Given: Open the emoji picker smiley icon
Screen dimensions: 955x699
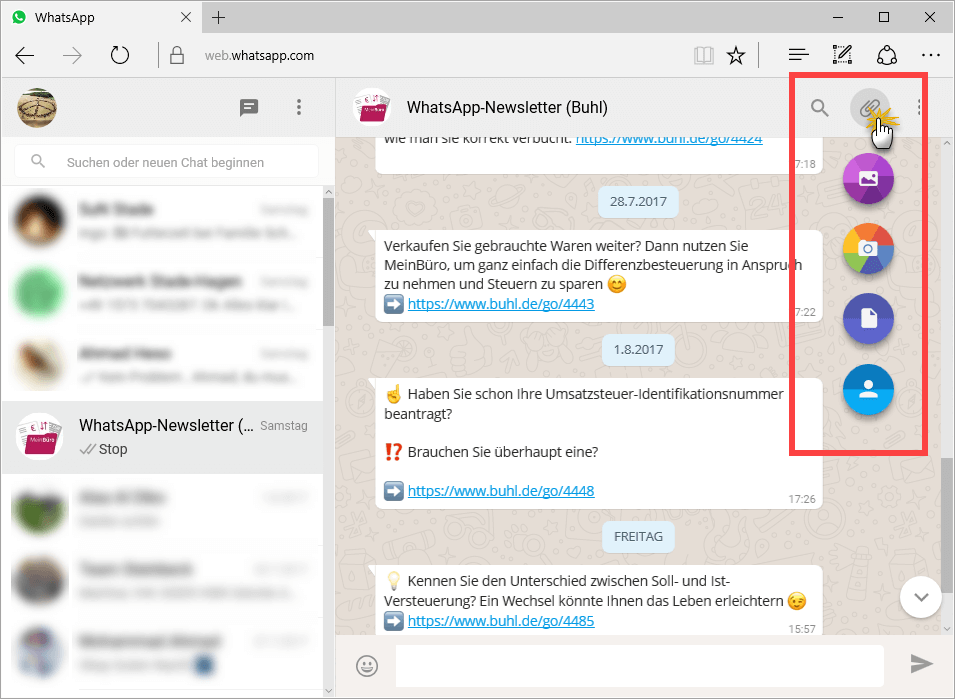Looking at the screenshot, I should coord(367,666).
